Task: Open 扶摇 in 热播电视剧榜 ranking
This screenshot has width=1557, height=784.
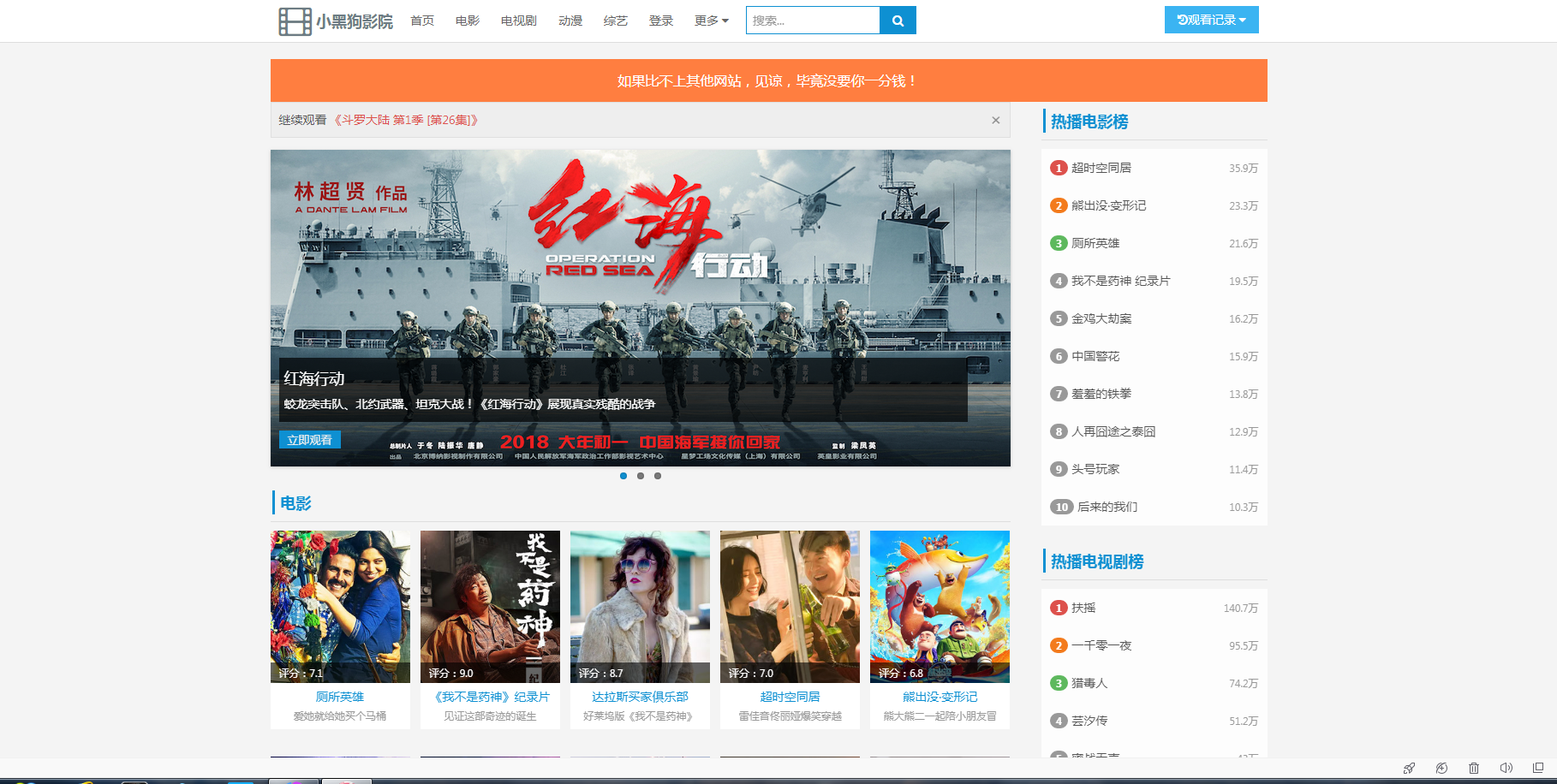Action: click(1083, 608)
